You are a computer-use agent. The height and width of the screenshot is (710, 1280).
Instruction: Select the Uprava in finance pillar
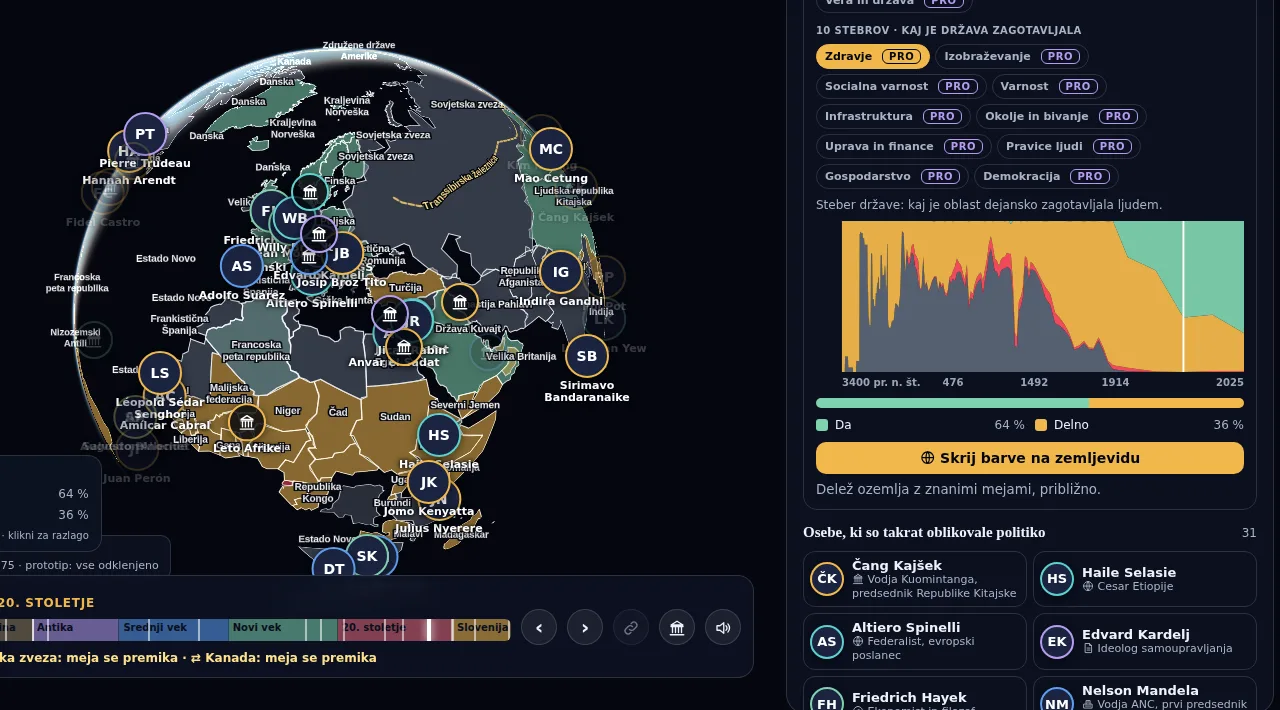pyautogui.click(x=904, y=147)
